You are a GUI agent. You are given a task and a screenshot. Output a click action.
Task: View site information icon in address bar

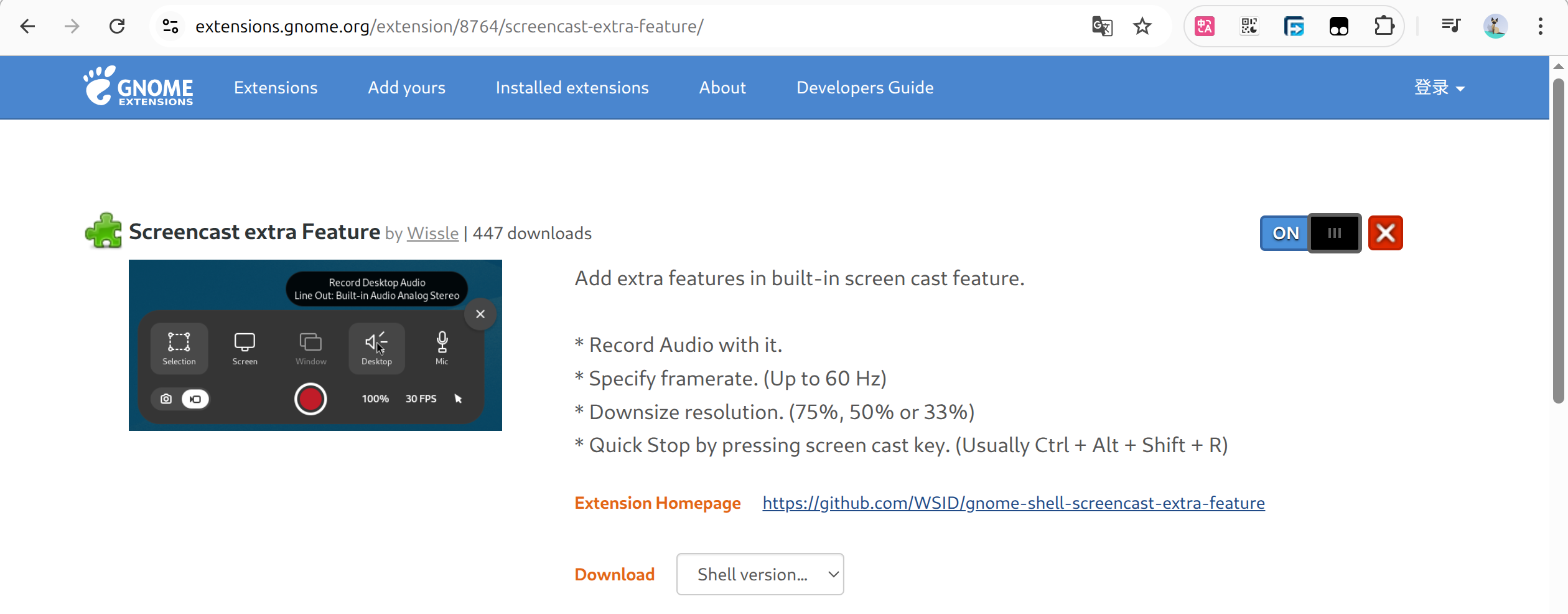[x=170, y=26]
